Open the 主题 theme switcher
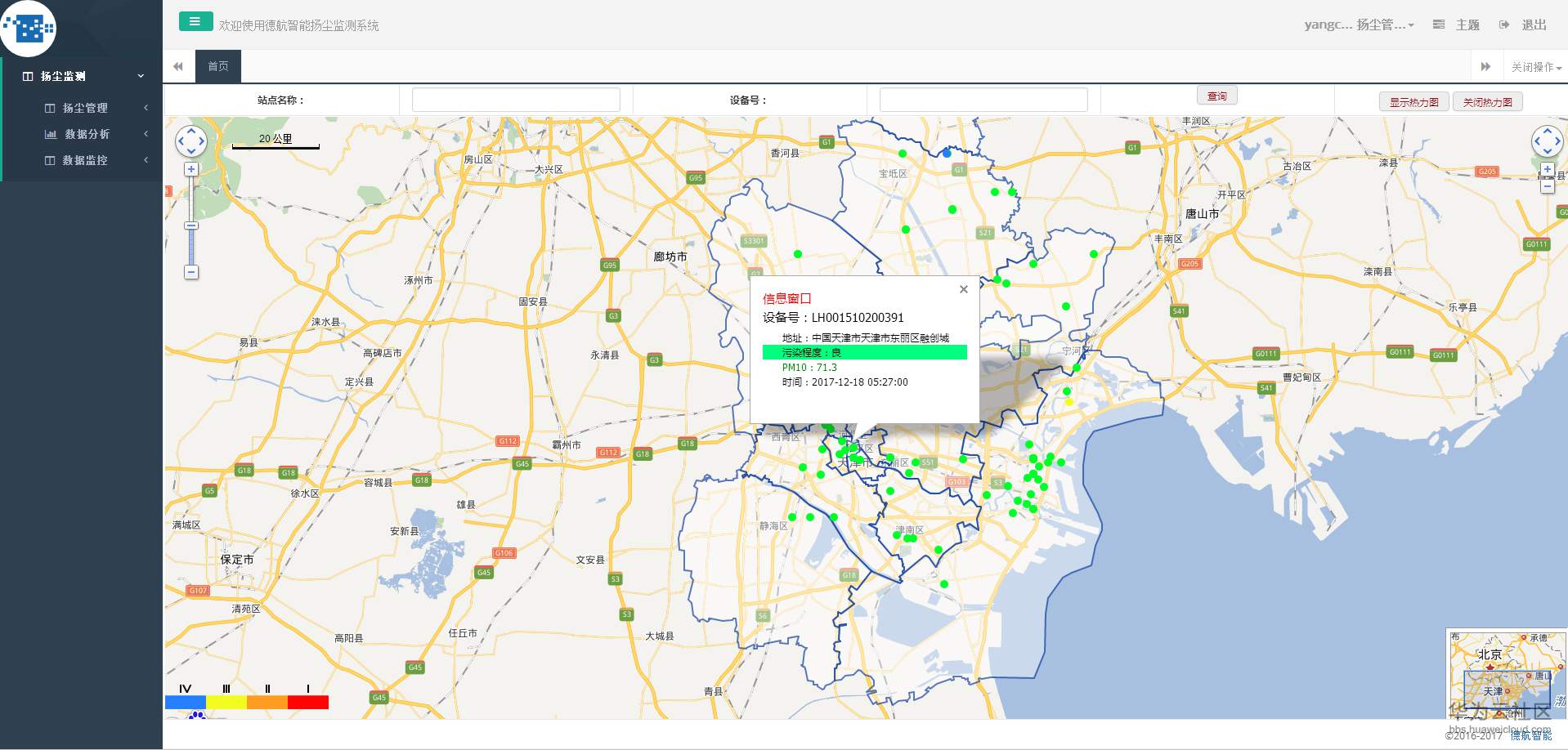Screen dimensions: 1568x750 pyautogui.click(x=1457, y=25)
